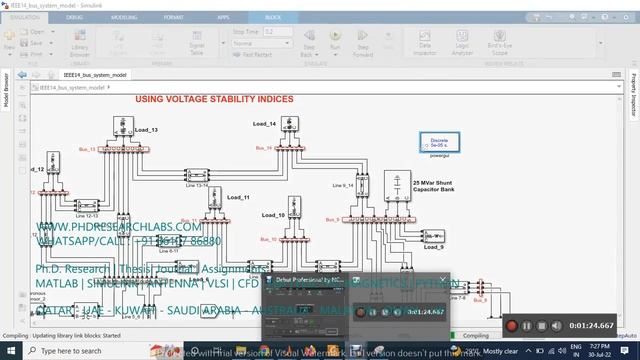Expand the Prepare gallery arrow

223,43
